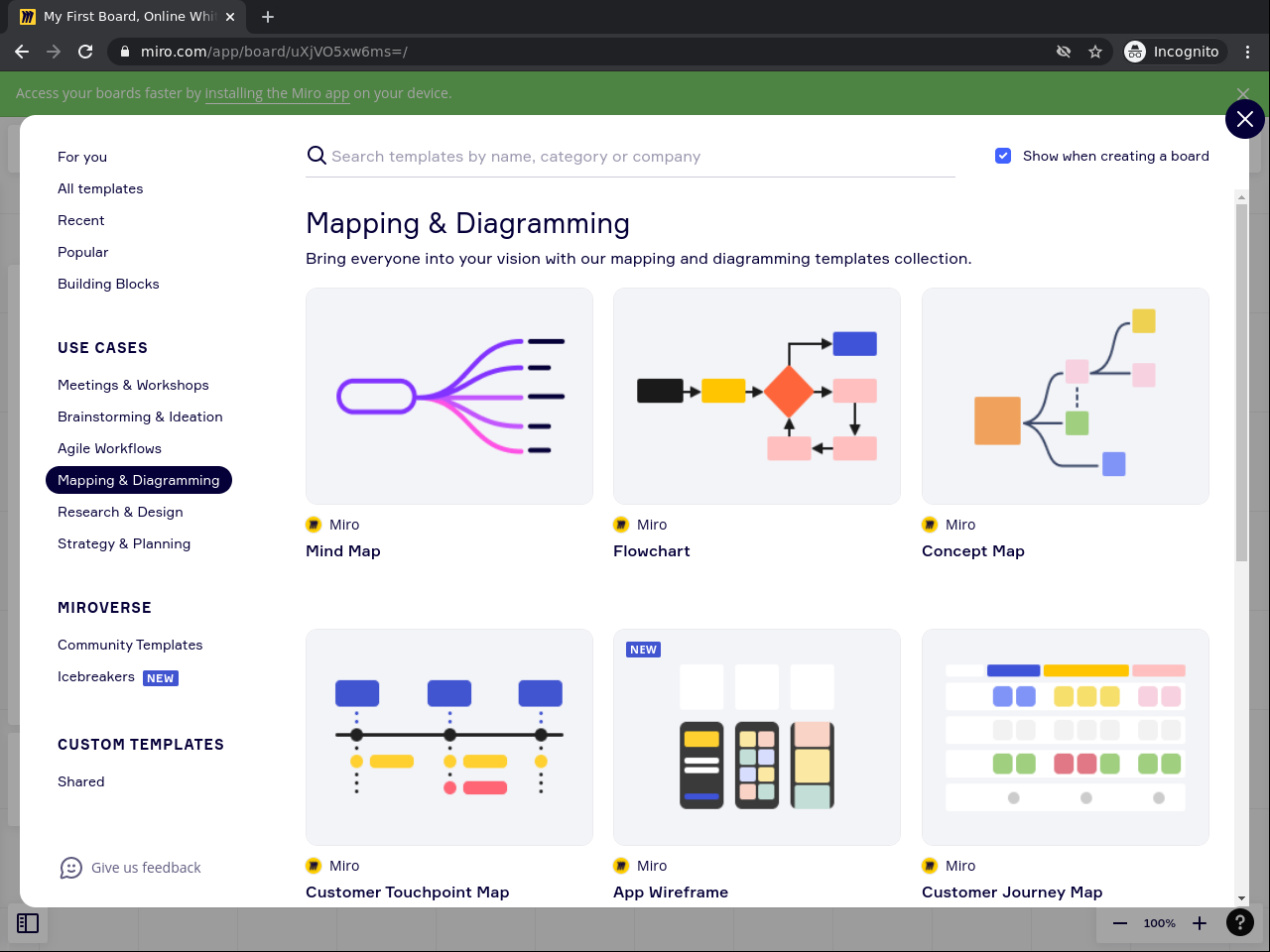Open Brainstorming & Ideation templates
Screen dimensions: 1270x952
coord(140,416)
